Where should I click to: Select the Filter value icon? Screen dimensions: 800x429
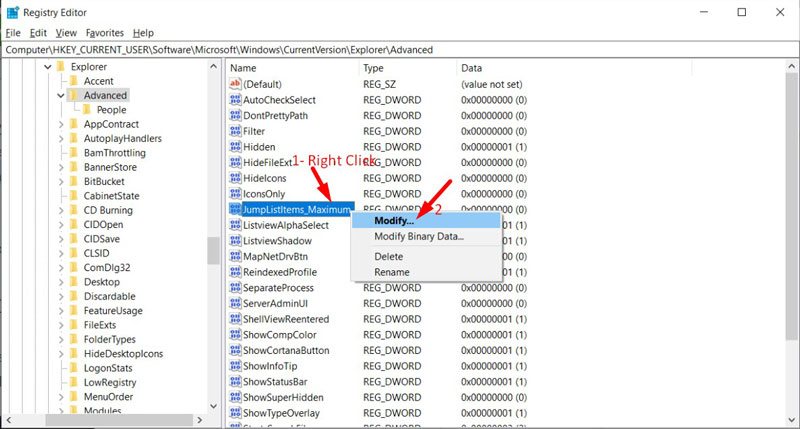[235, 131]
